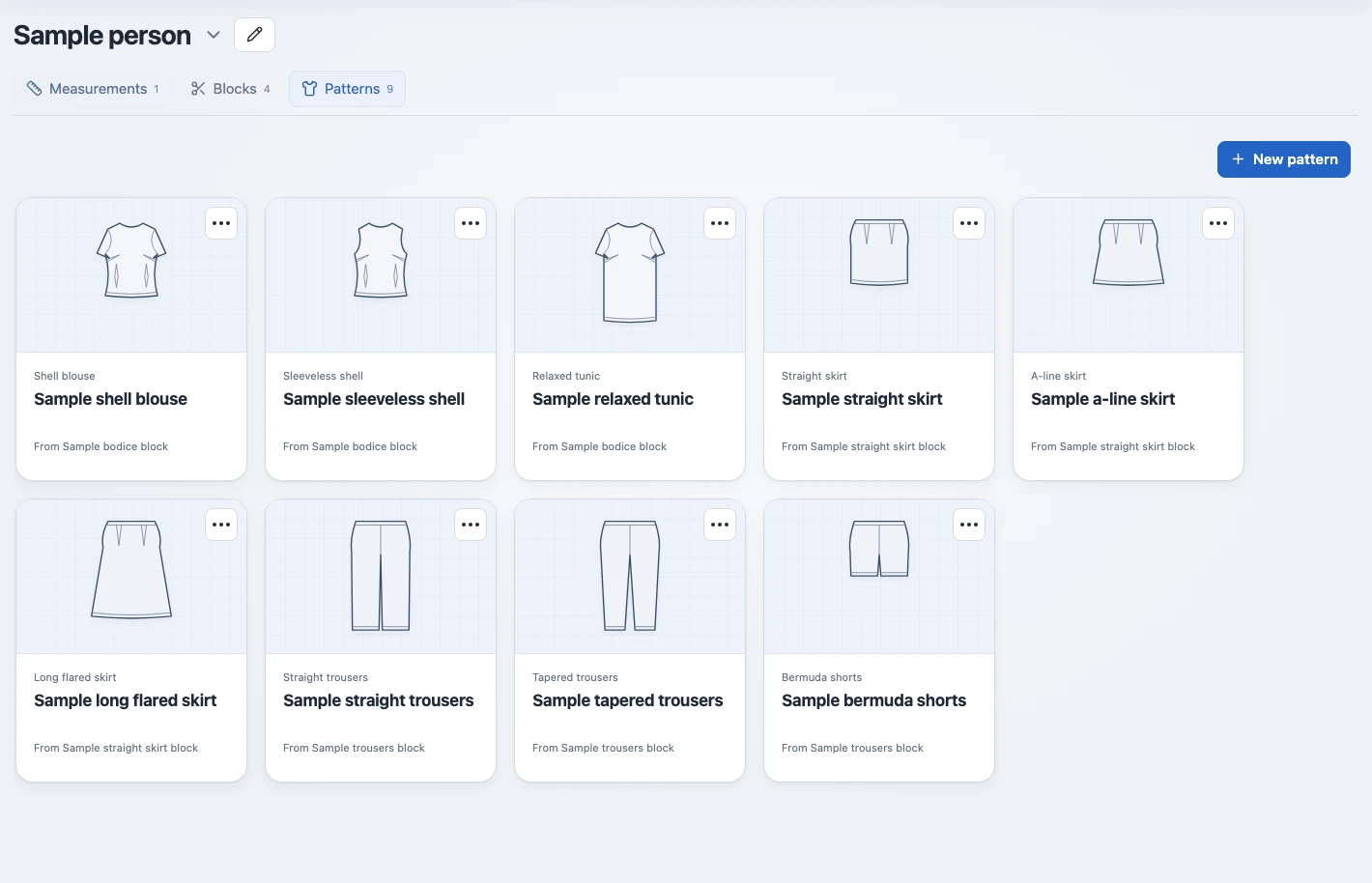Click the tapered trousers garment illustration
Viewport: 1372px width, 883px height.
coord(630,576)
